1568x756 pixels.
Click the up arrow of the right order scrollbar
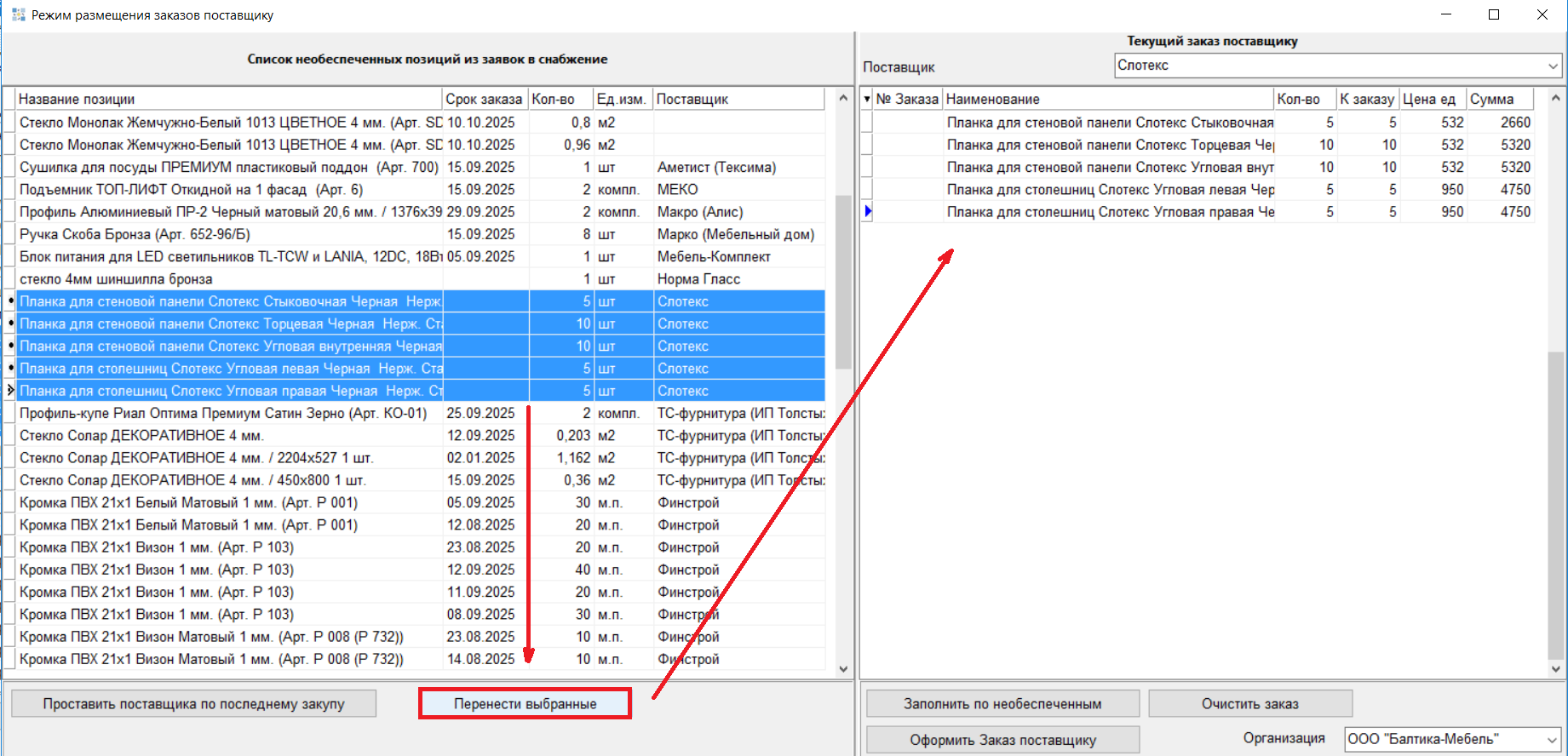point(1555,99)
